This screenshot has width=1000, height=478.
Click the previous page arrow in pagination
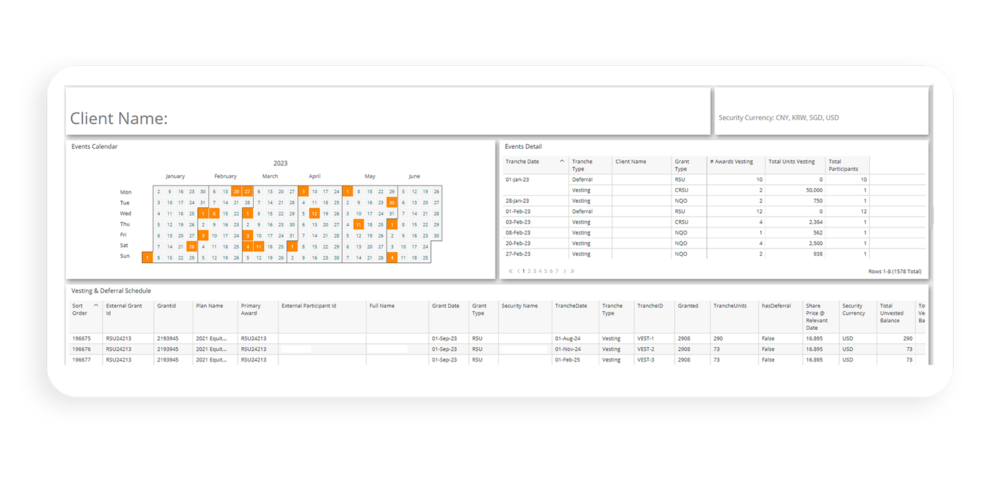click(x=518, y=271)
